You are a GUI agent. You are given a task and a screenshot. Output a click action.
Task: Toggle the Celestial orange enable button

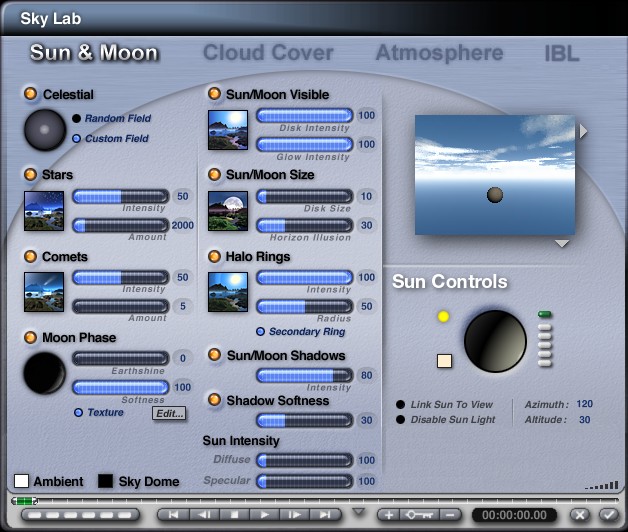click(31, 94)
